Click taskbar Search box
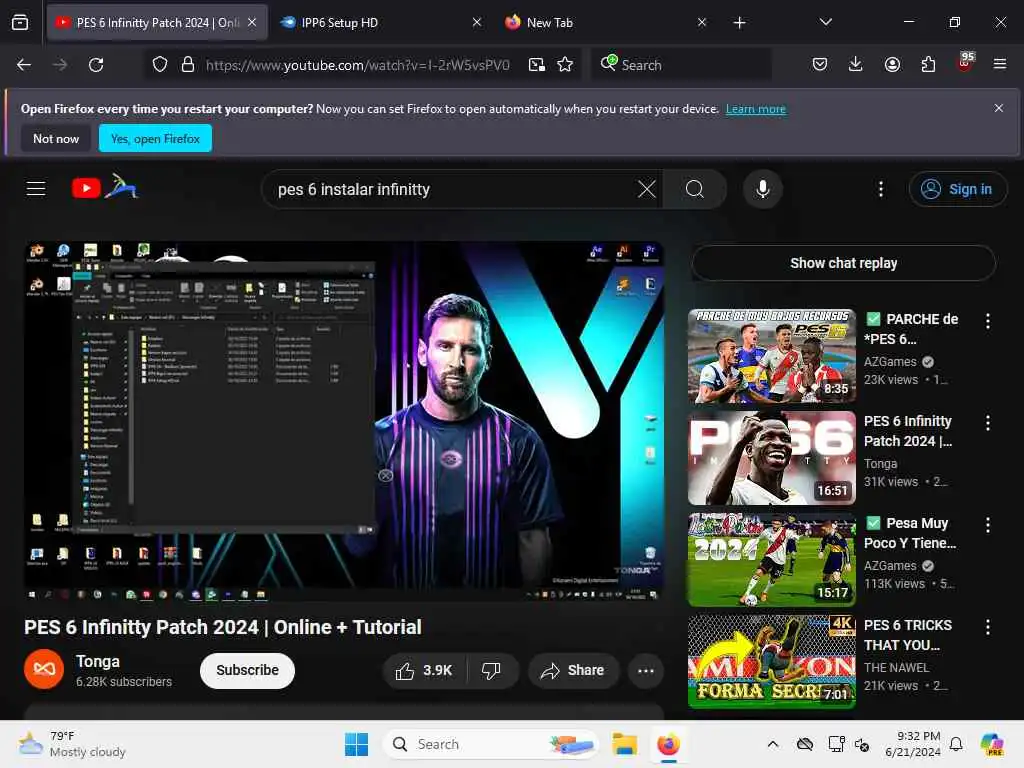The height and width of the screenshot is (768, 1024). 491,744
